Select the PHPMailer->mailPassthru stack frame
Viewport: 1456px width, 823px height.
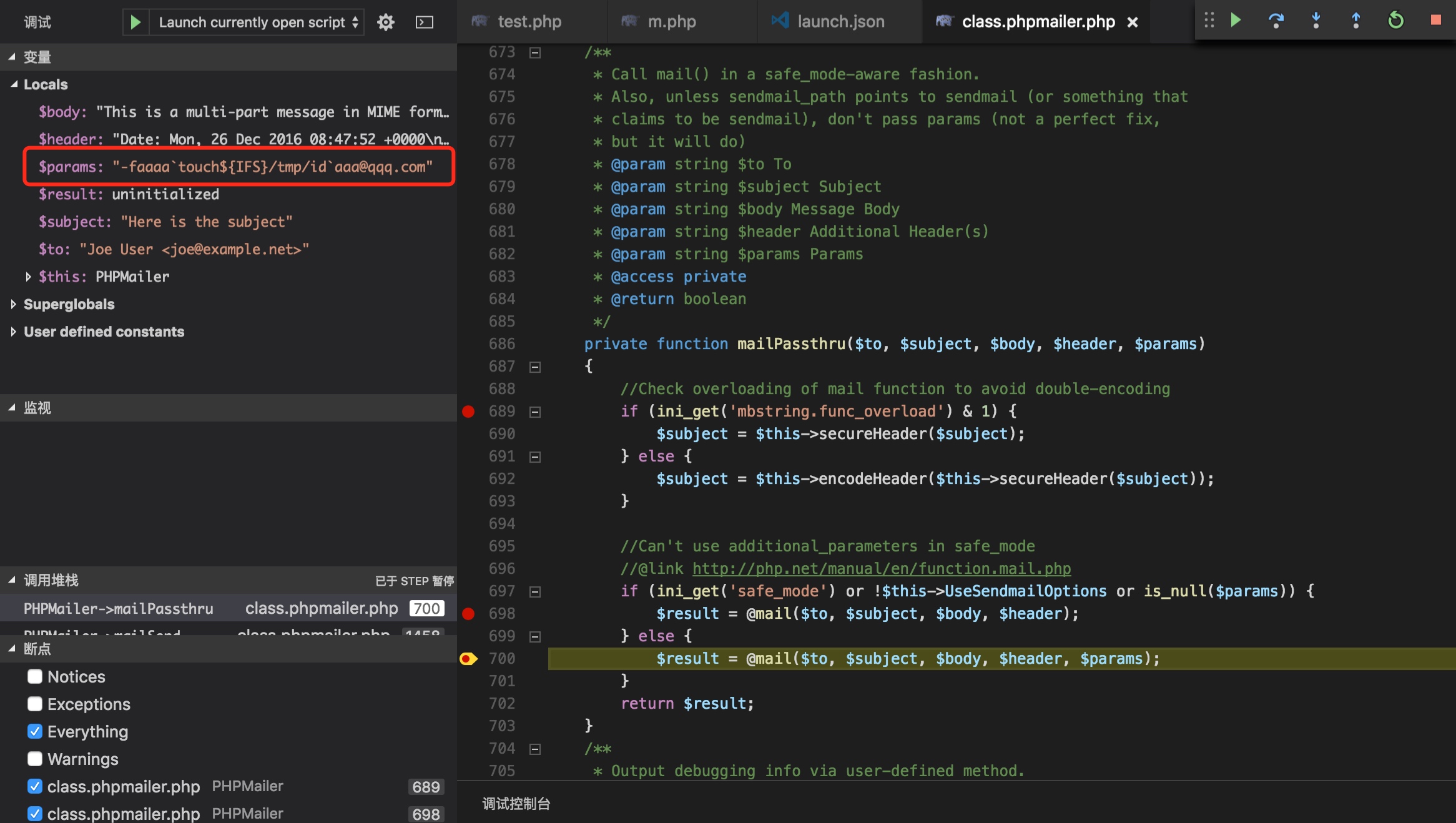229,608
